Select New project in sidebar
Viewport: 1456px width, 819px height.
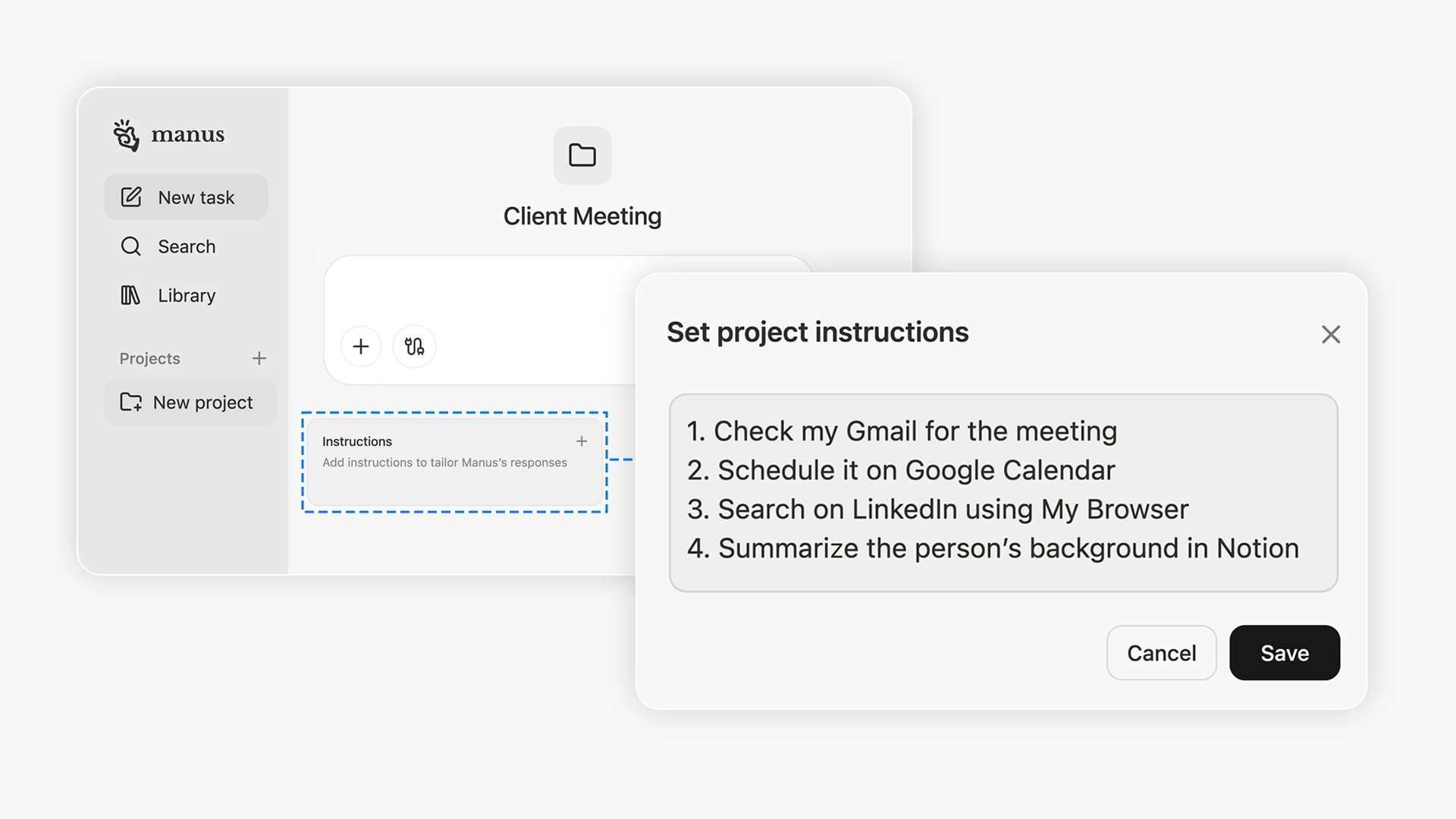[x=202, y=403]
